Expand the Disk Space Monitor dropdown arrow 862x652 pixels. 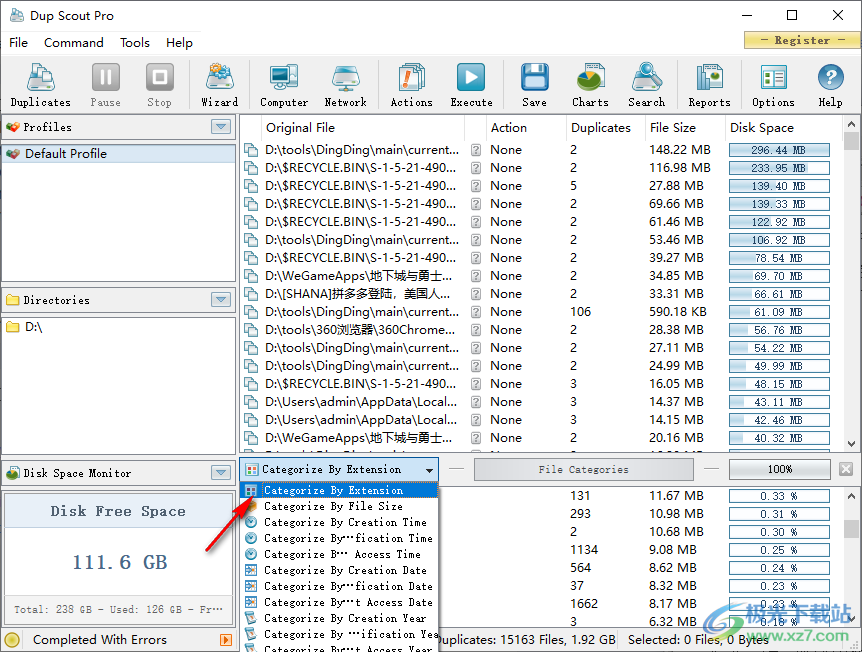[221, 472]
